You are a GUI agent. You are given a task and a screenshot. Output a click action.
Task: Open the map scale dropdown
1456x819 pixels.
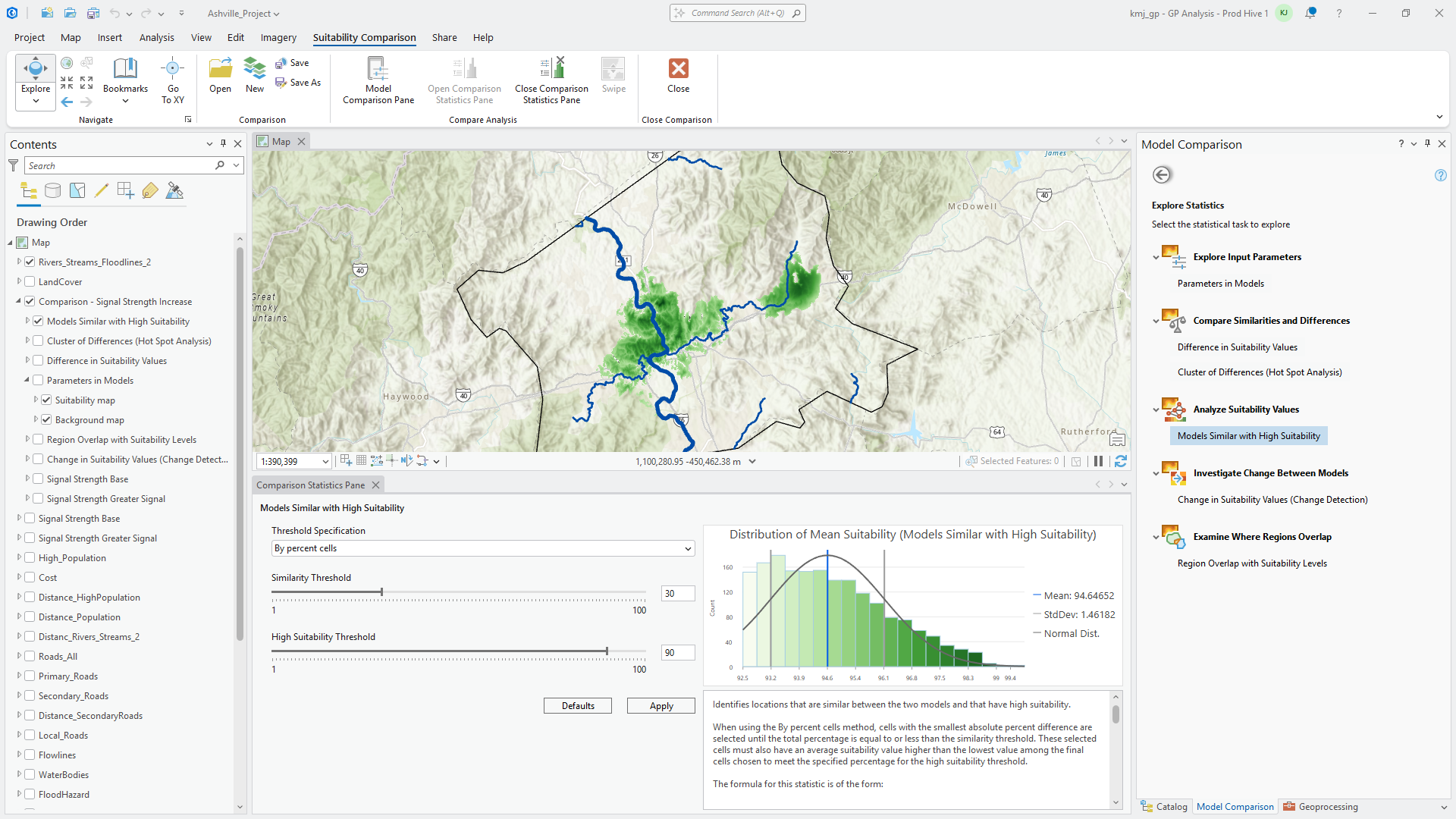pyautogui.click(x=325, y=462)
